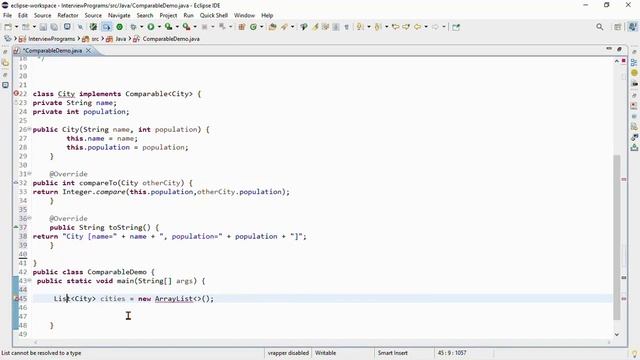Click the Debug gear icon

[x=133, y=27]
